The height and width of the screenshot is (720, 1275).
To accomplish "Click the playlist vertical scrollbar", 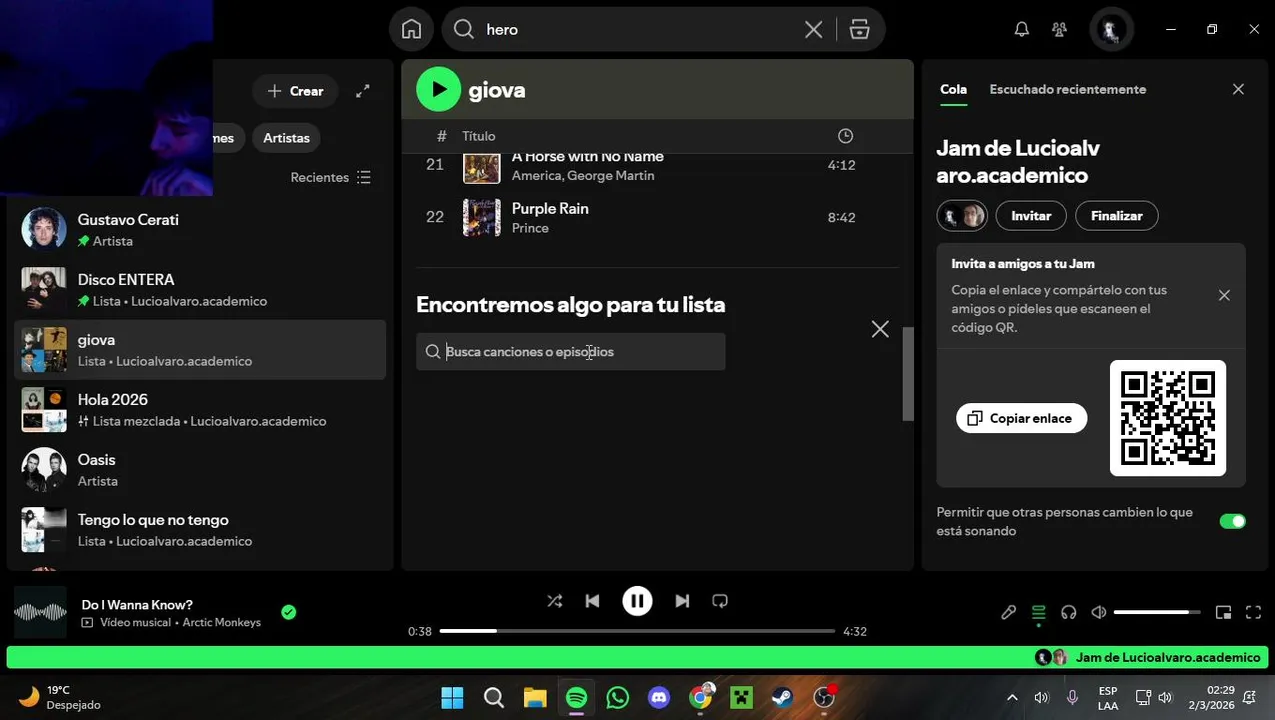I will tap(908, 374).
